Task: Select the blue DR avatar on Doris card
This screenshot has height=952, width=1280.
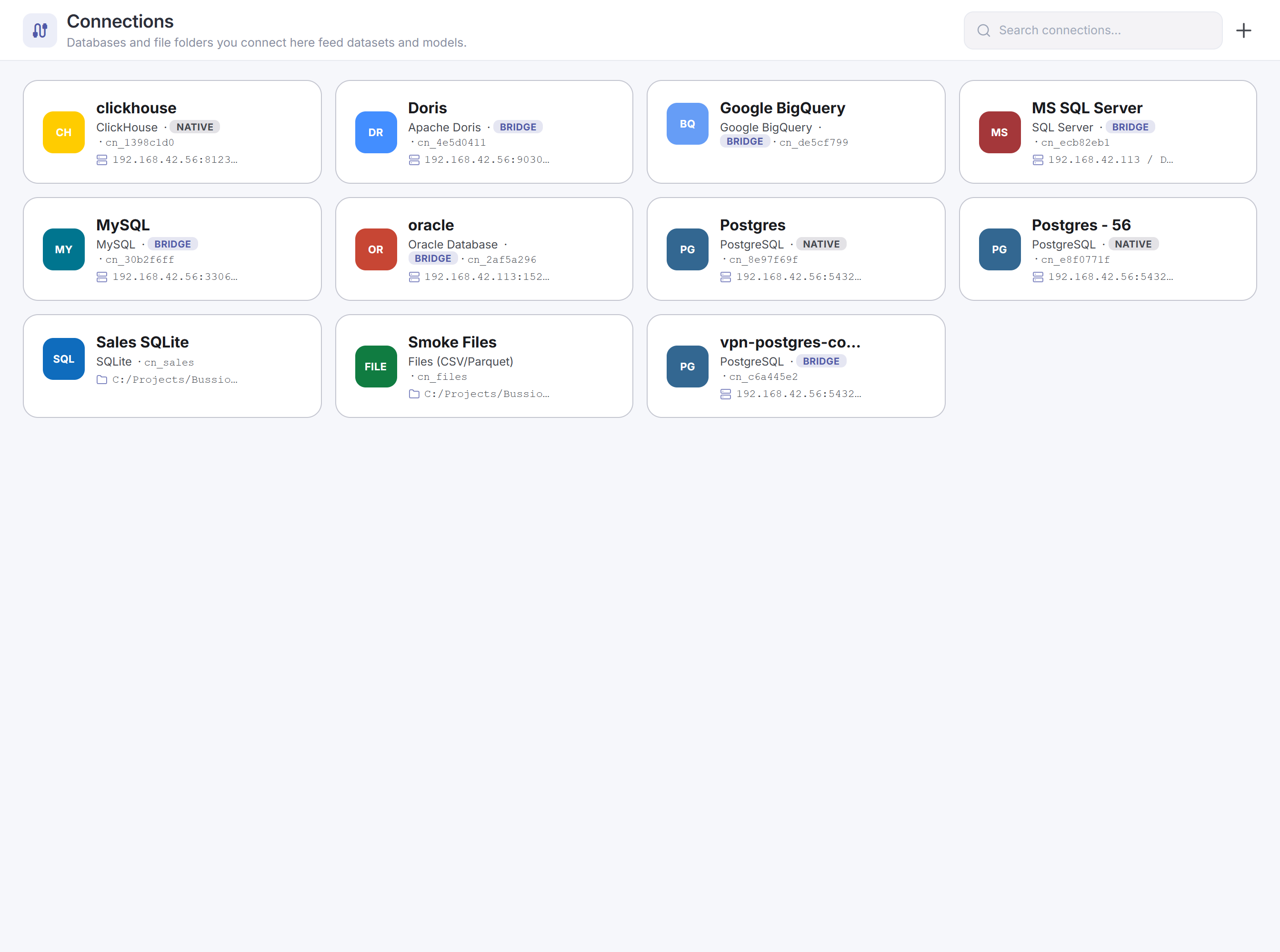Action: (x=376, y=132)
